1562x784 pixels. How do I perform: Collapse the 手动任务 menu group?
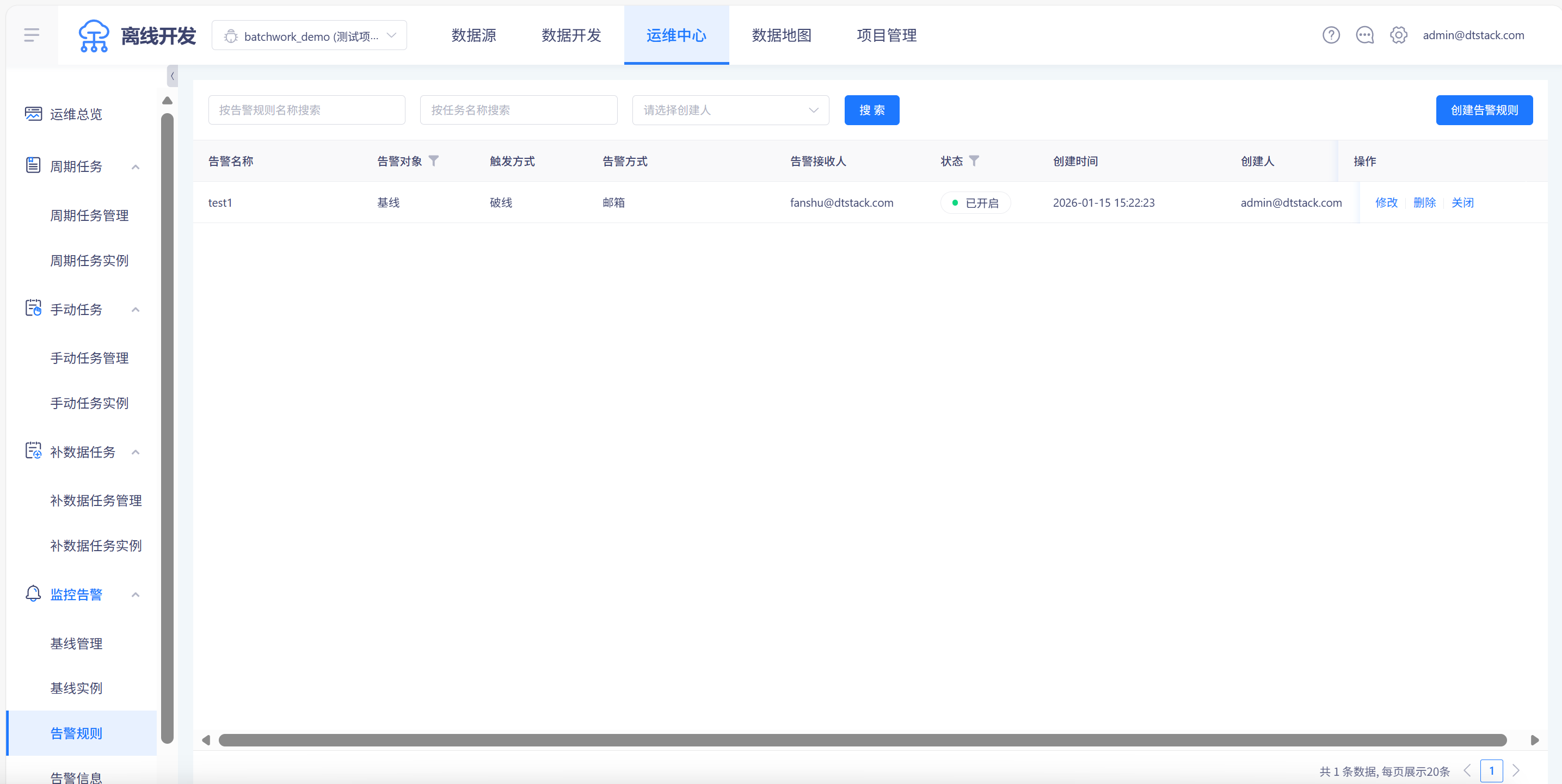point(136,310)
